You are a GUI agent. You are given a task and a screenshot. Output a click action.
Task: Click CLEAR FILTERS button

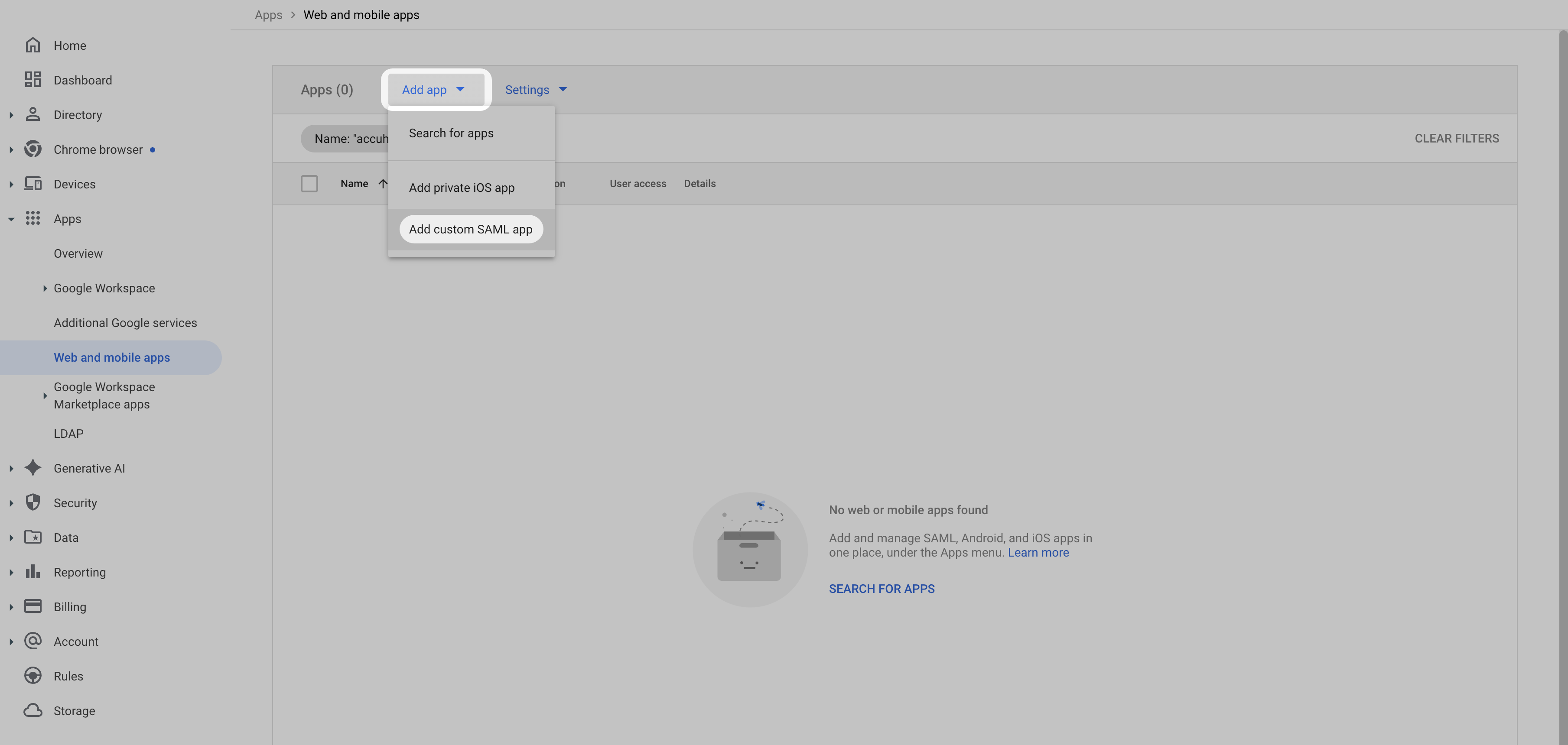pyautogui.click(x=1457, y=138)
